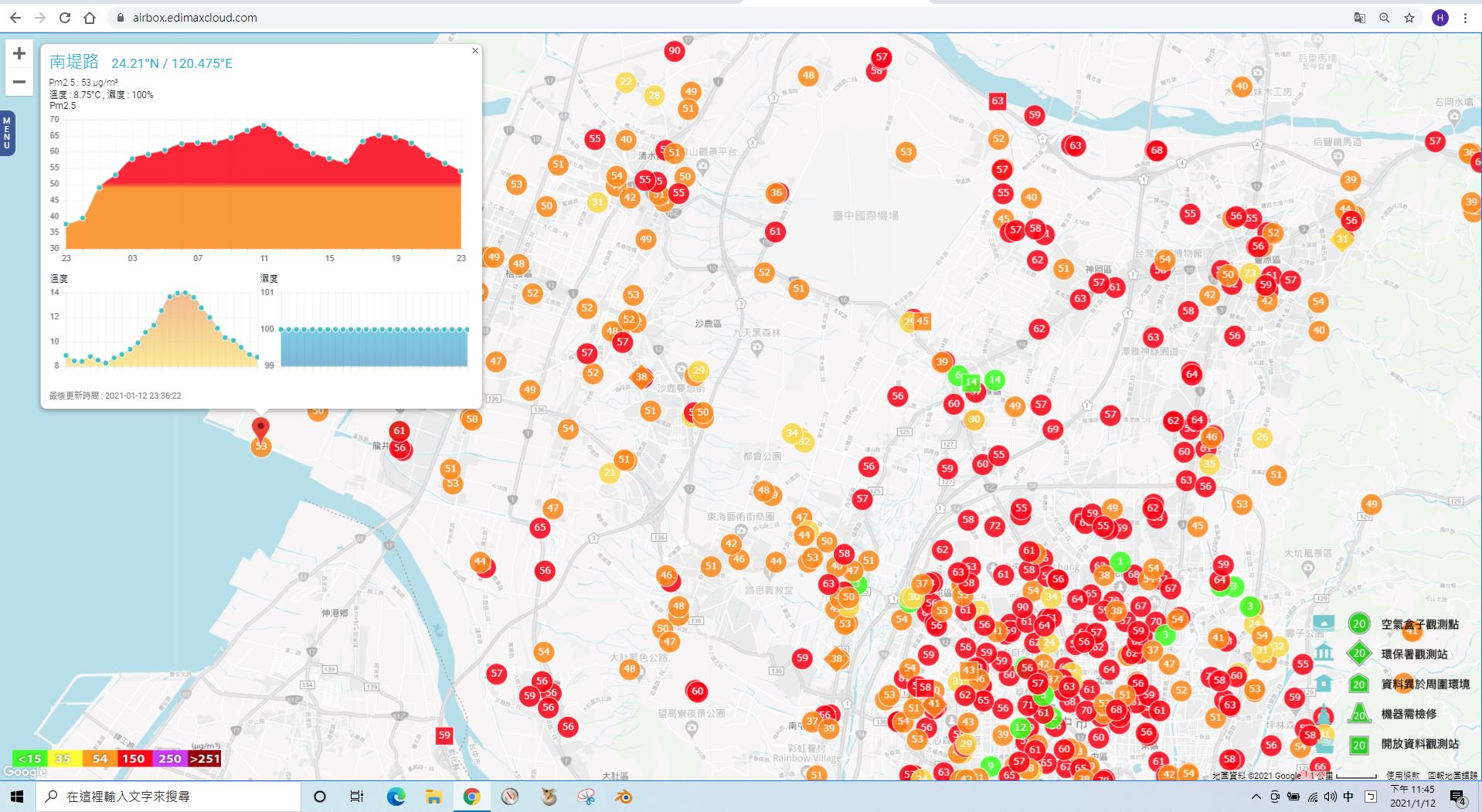Click the yellow 35 PM2.5 swatch
Viewport: 1482px width, 812px height.
[65, 758]
